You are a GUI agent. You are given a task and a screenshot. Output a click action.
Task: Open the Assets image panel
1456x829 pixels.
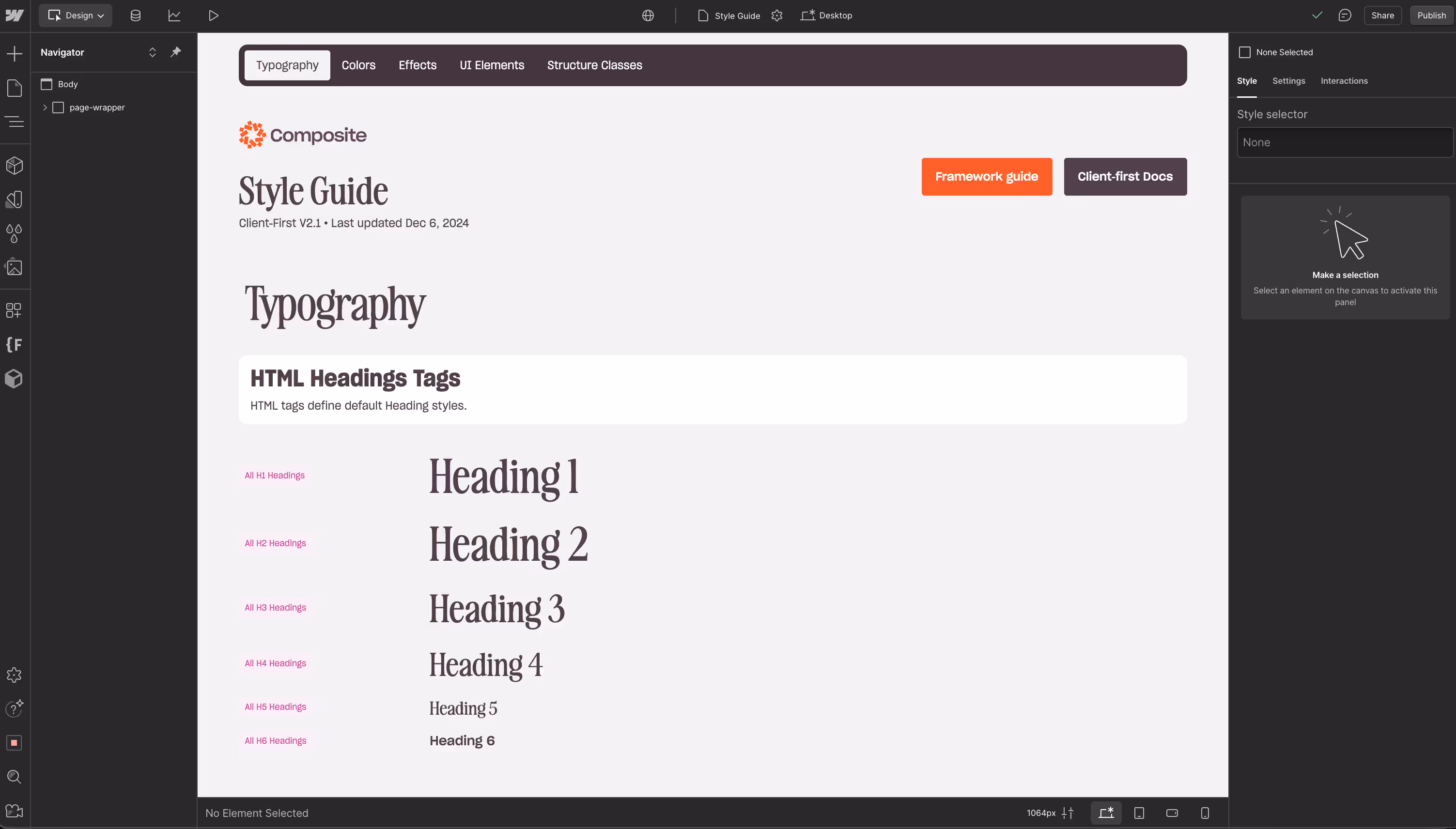[14, 267]
